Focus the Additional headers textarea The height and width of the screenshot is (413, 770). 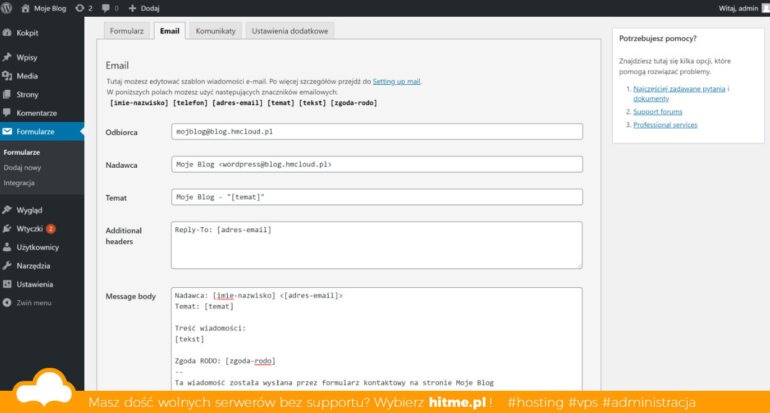click(x=377, y=245)
